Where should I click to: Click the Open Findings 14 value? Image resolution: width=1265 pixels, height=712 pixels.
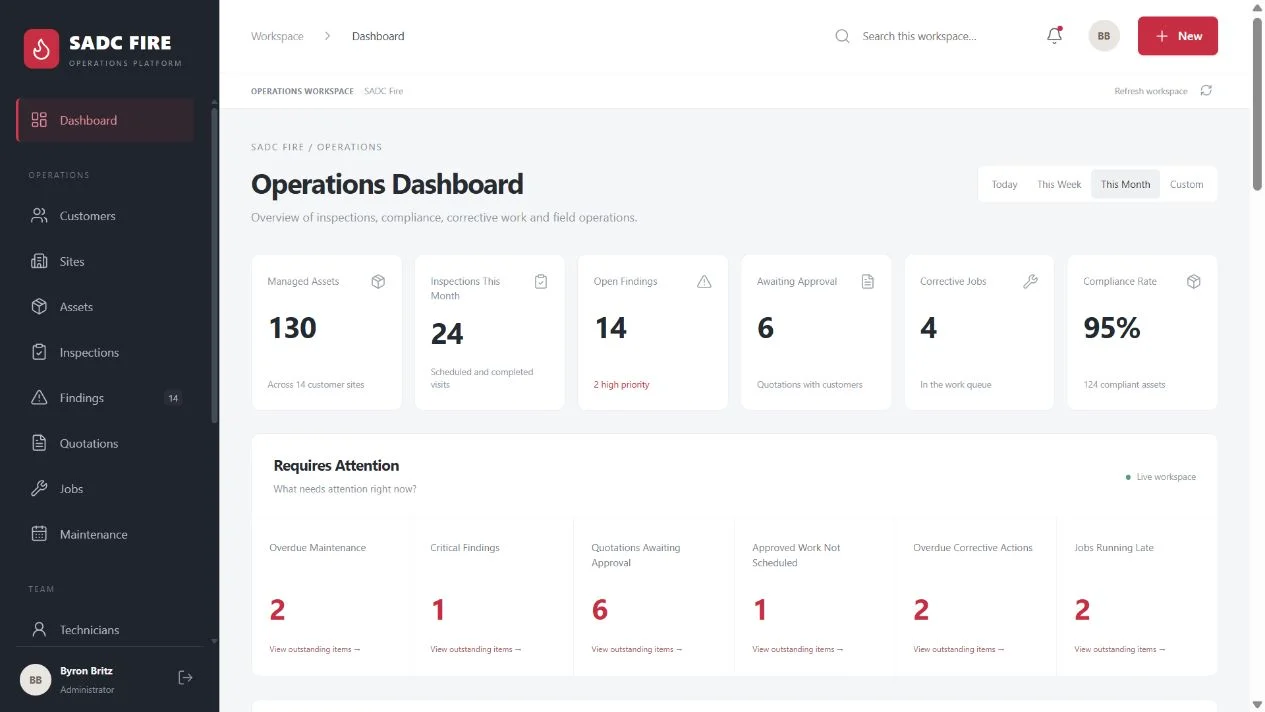611,328
